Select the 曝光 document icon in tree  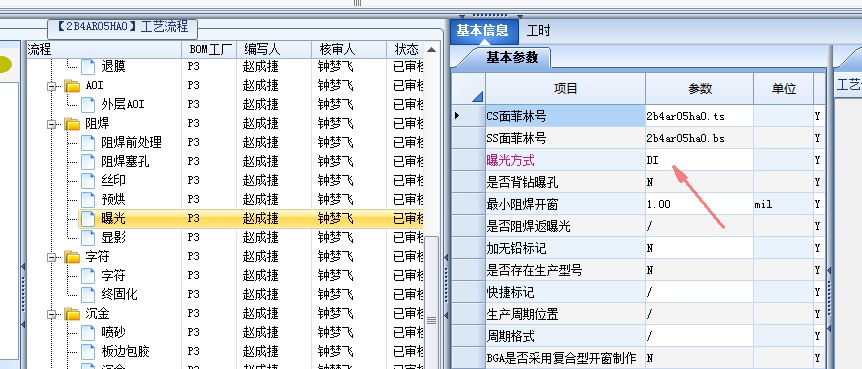tap(88, 218)
